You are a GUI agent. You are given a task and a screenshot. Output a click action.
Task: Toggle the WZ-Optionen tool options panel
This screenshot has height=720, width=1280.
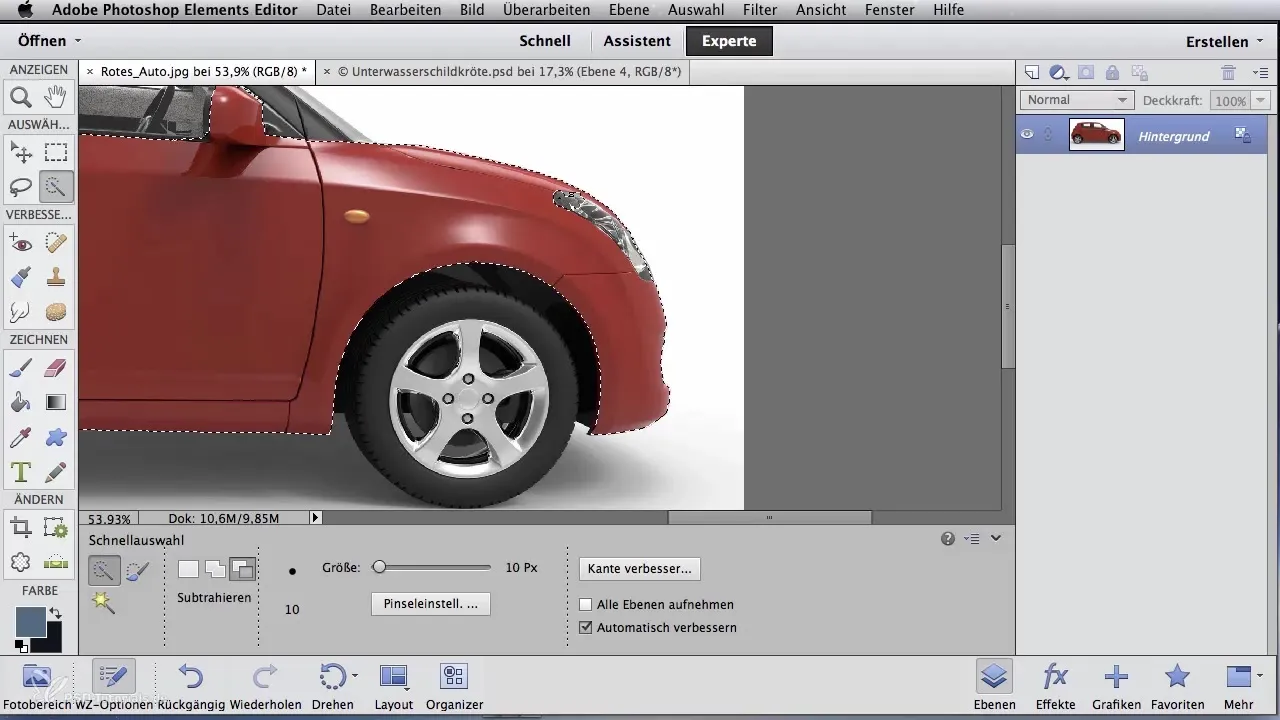click(x=113, y=686)
